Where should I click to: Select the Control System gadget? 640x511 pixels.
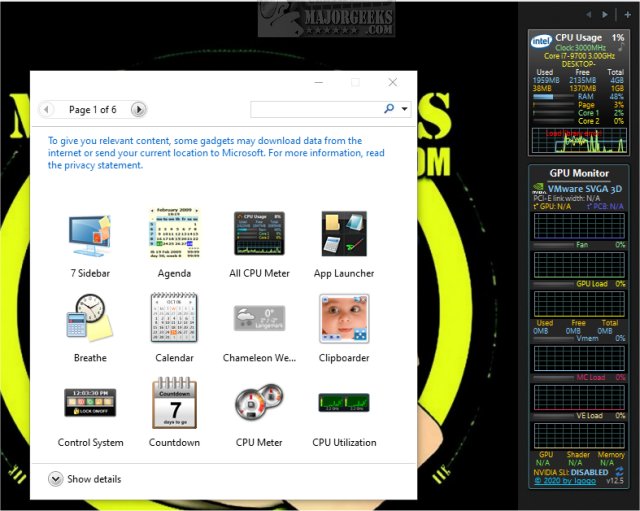coord(90,403)
